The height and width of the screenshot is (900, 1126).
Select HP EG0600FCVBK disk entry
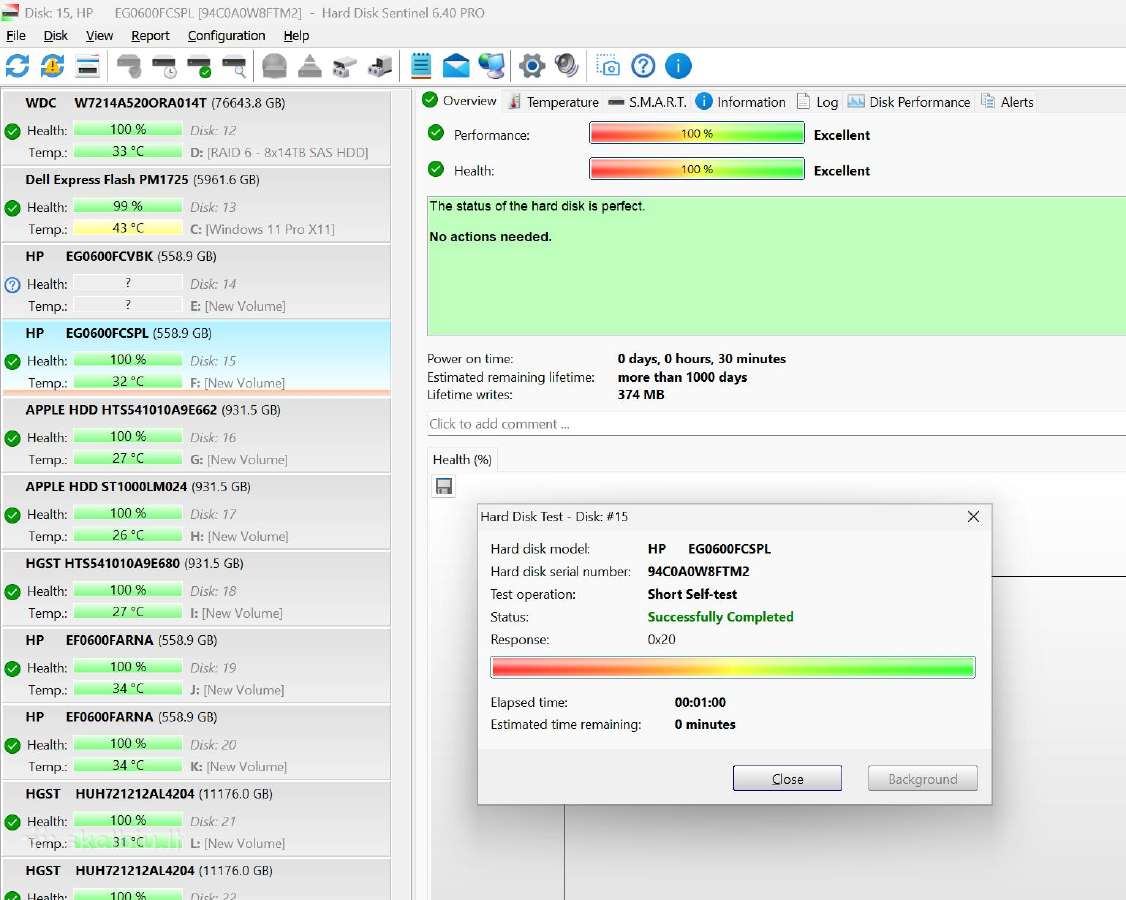[196, 281]
